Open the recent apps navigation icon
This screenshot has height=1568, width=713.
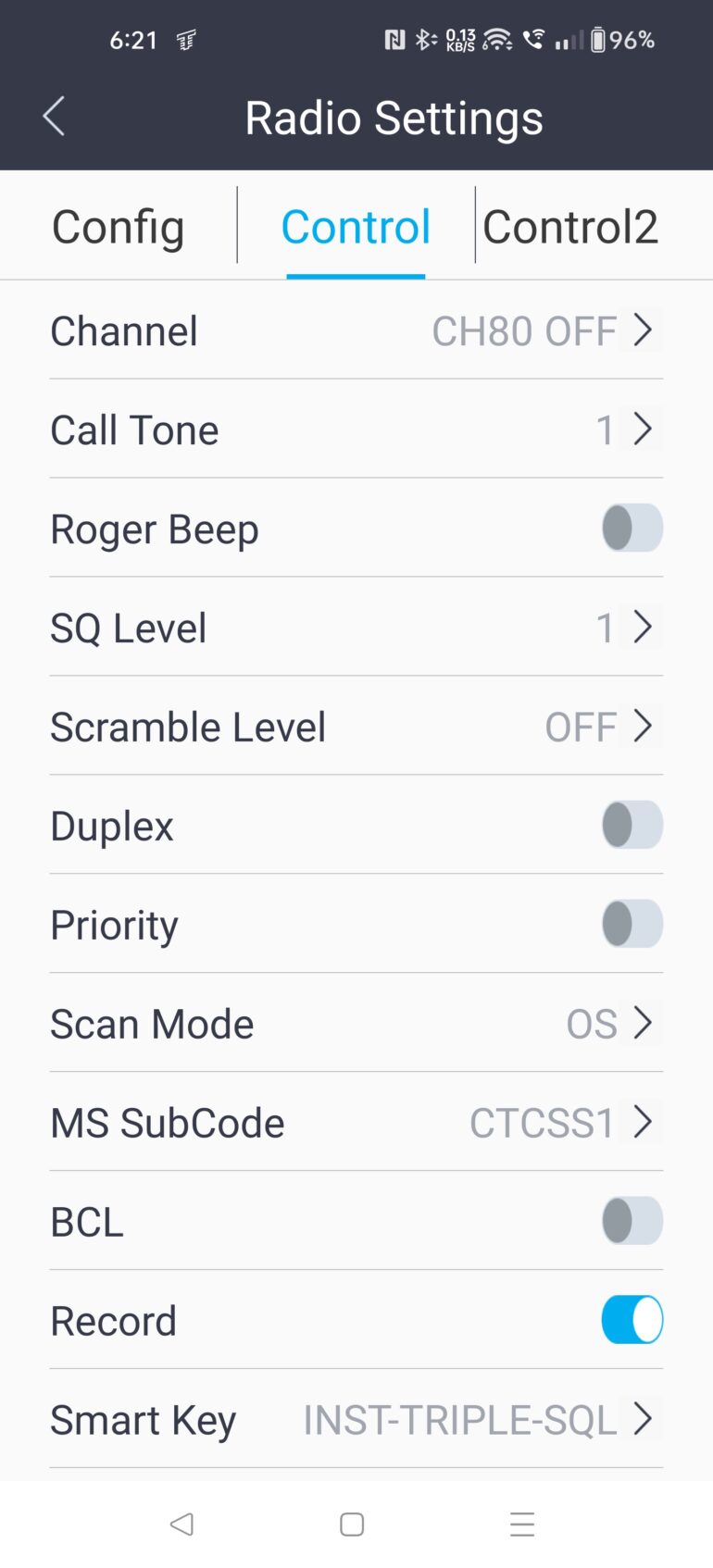click(x=522, y=1524)
